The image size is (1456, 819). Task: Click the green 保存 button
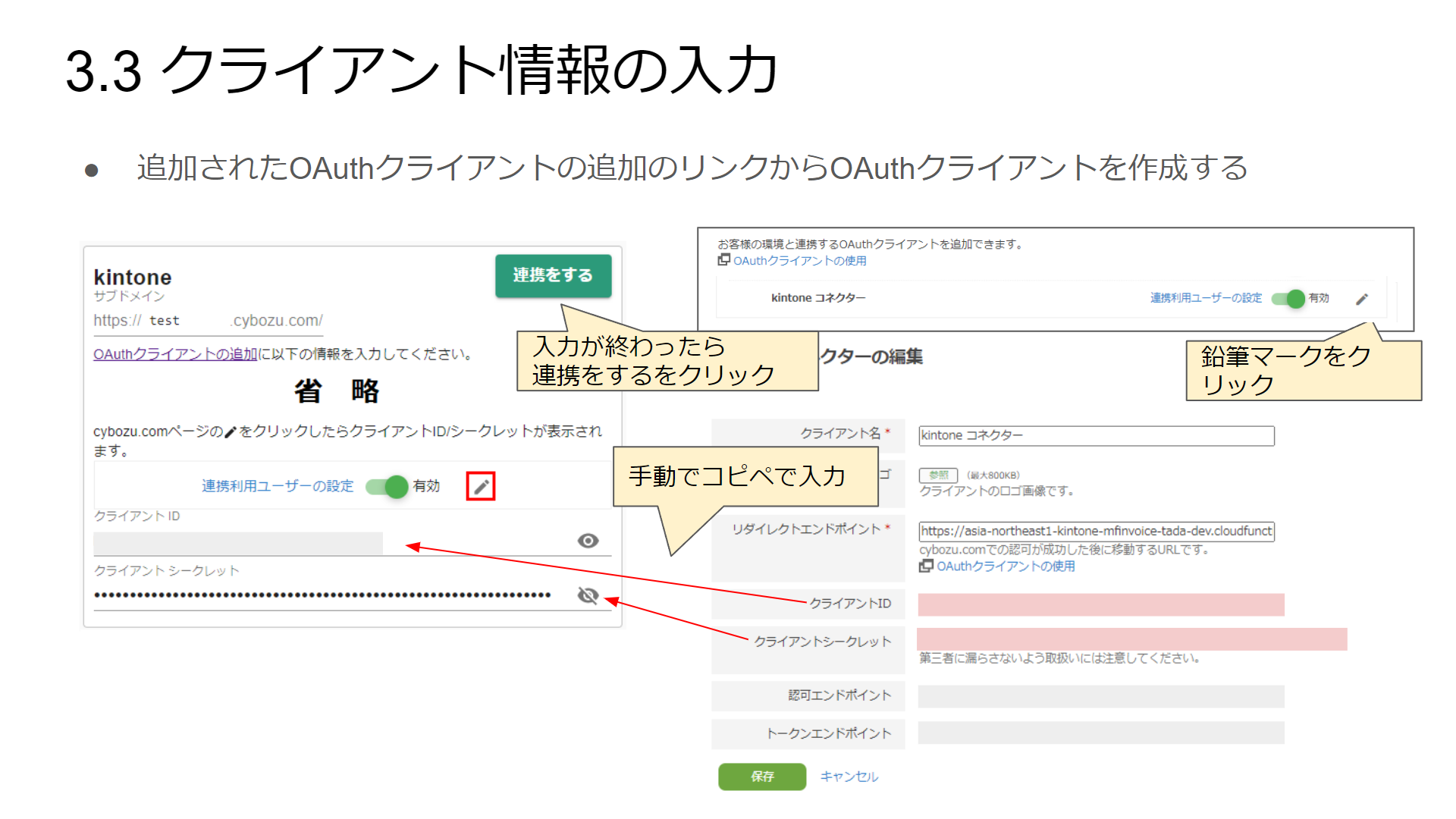pyautogui.click(x=762, y=777)
